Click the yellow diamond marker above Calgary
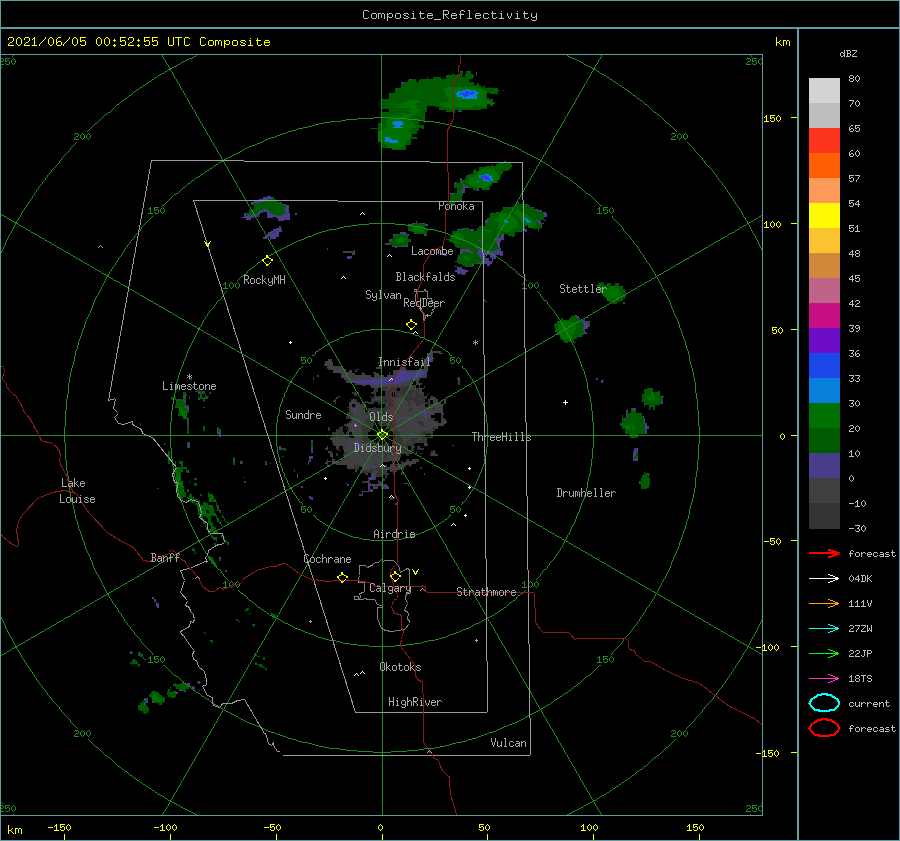900x841 pixels. coord(395,576)
